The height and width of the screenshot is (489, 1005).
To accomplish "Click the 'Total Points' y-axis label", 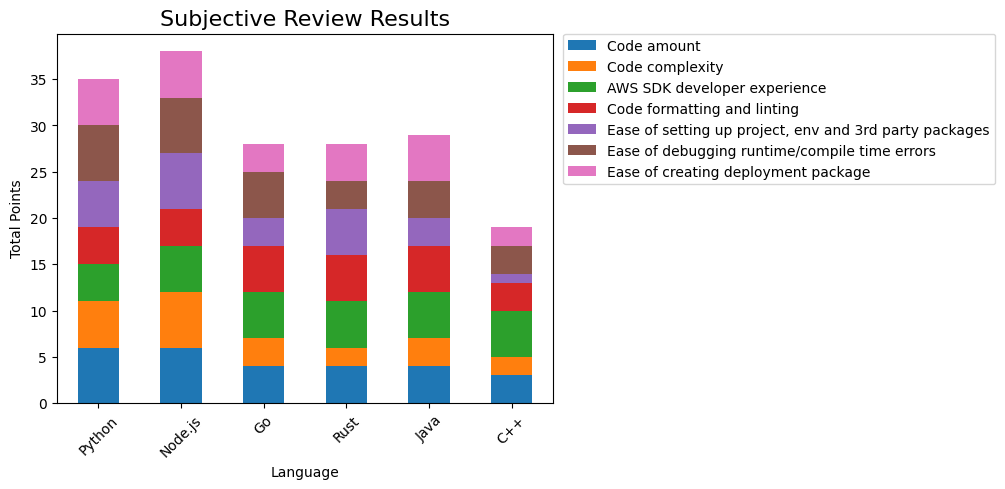I will pos(15,220).
